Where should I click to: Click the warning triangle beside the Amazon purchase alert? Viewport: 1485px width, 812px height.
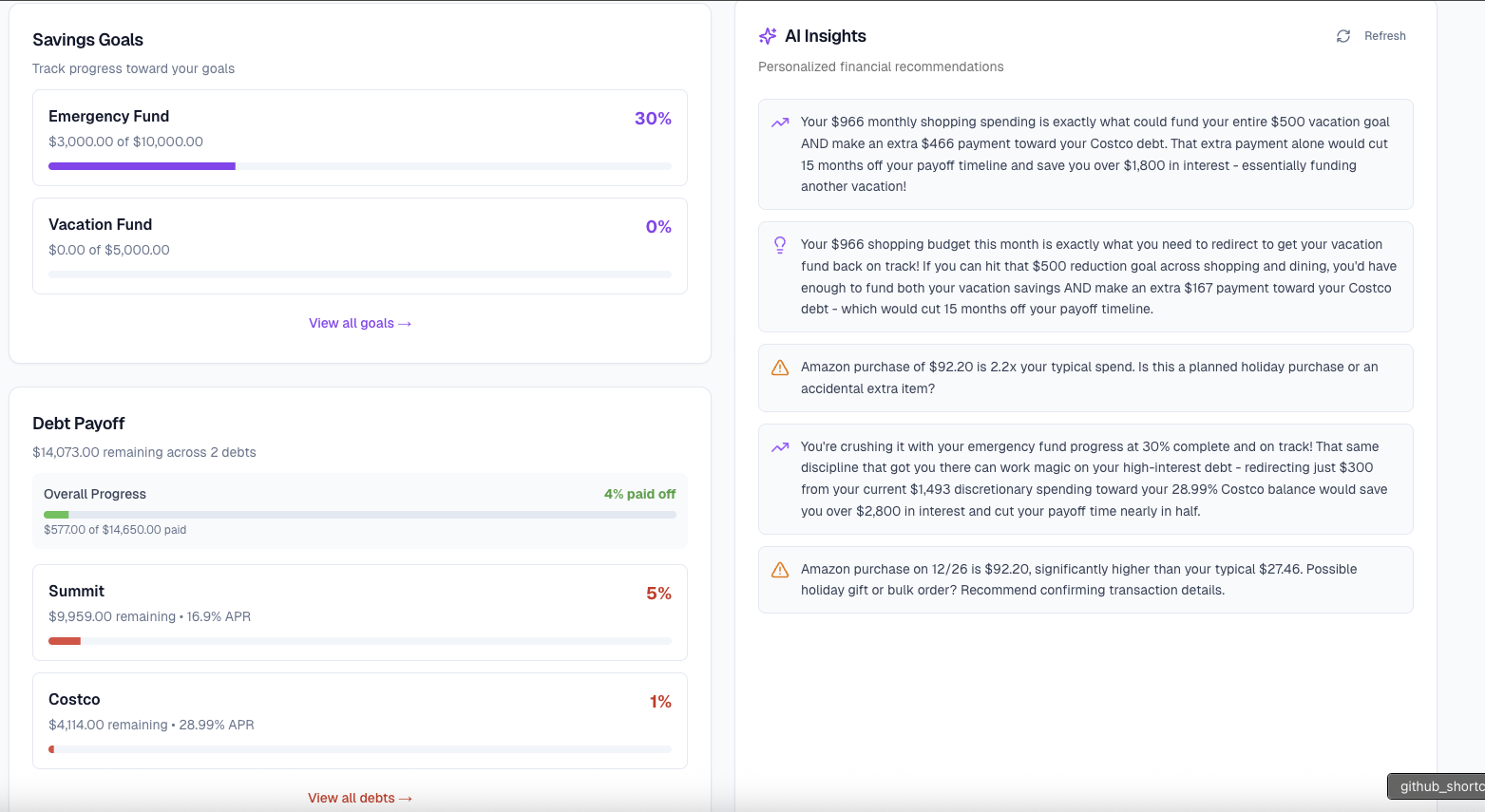pos(779,368)
